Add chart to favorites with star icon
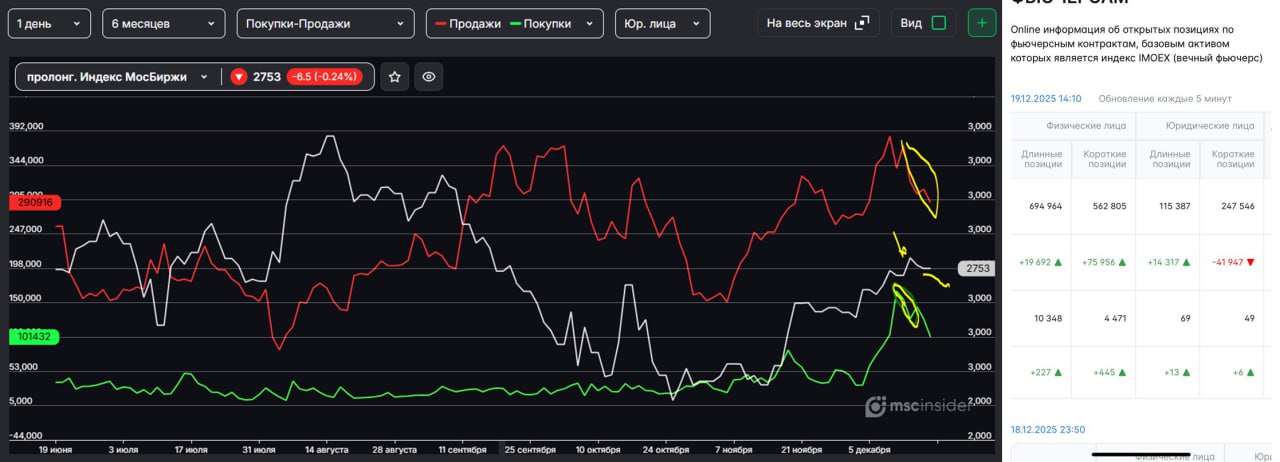This screenshot has width=1280, height=462. [395, 77]
